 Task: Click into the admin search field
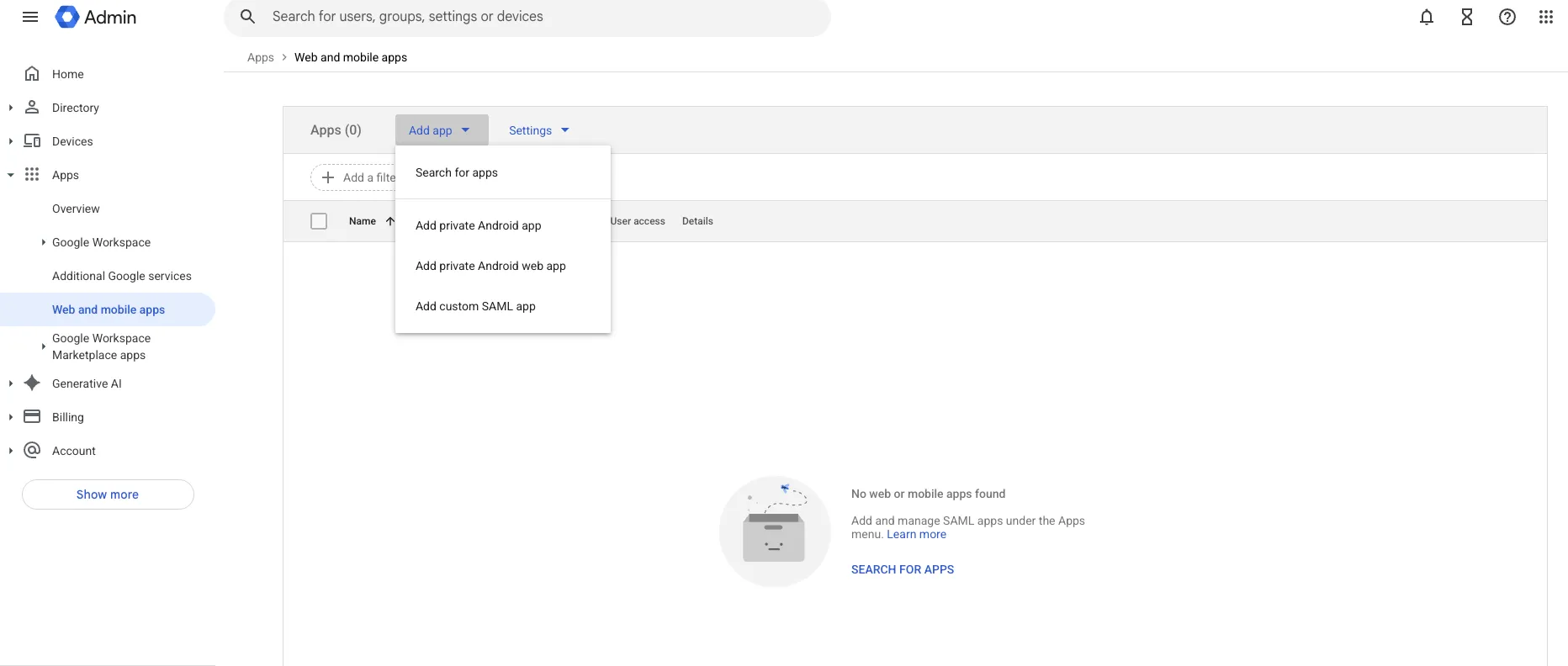(x=527, y=17)
